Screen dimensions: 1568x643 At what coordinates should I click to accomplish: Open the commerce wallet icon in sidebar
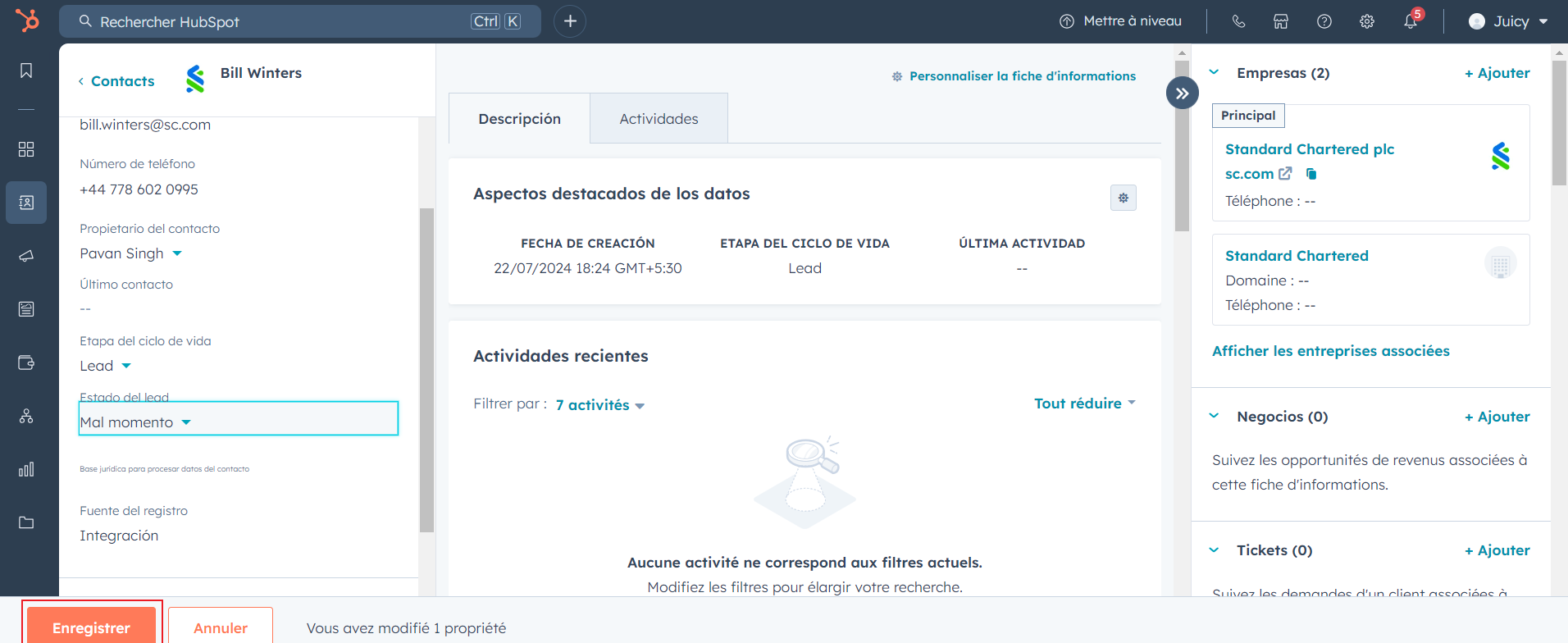point(26,363)
